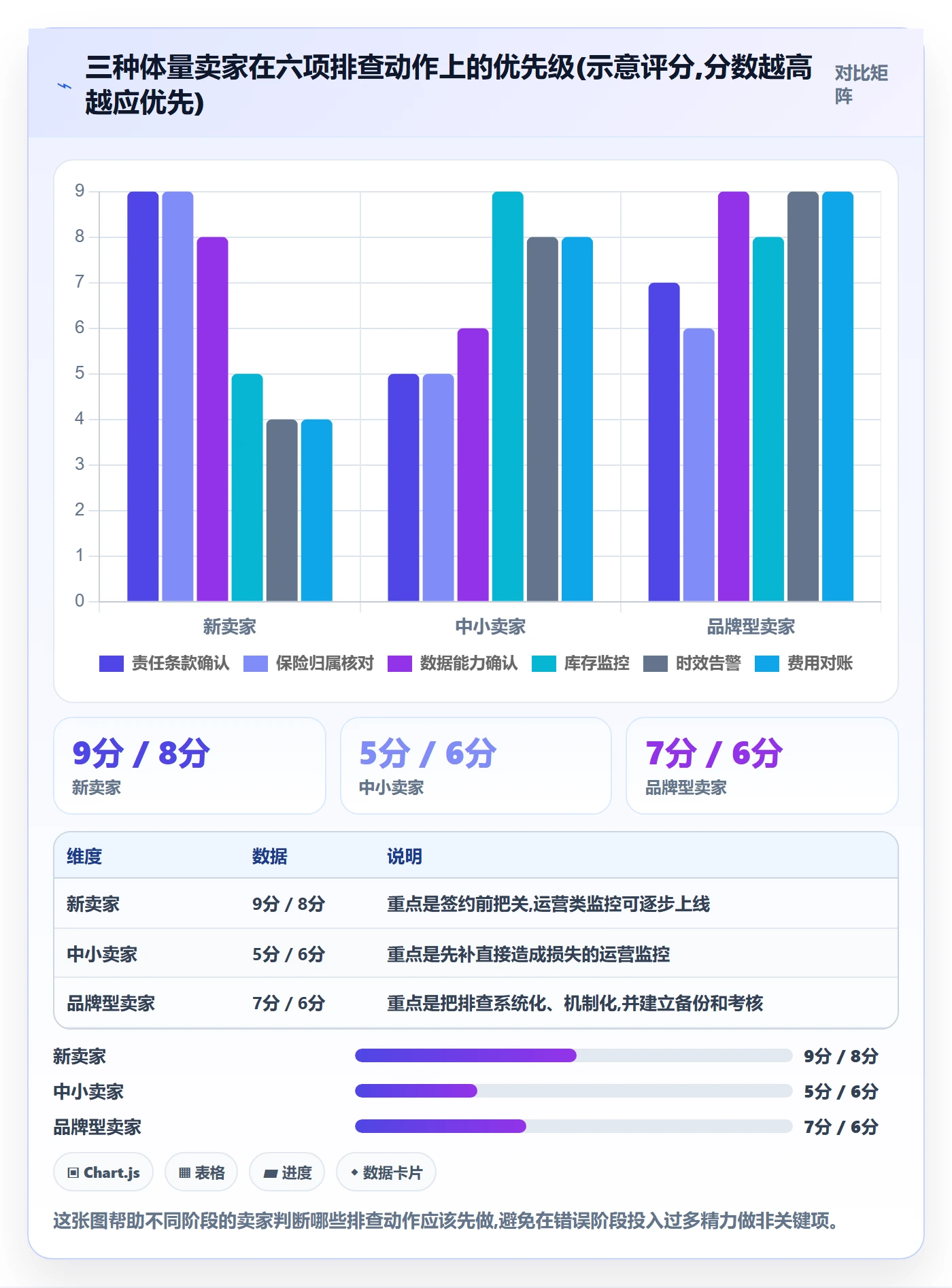Screen dimensions: 952x1288
Task: Click the 品牌型卖家 progress bar
Action: click(573, 1126)
